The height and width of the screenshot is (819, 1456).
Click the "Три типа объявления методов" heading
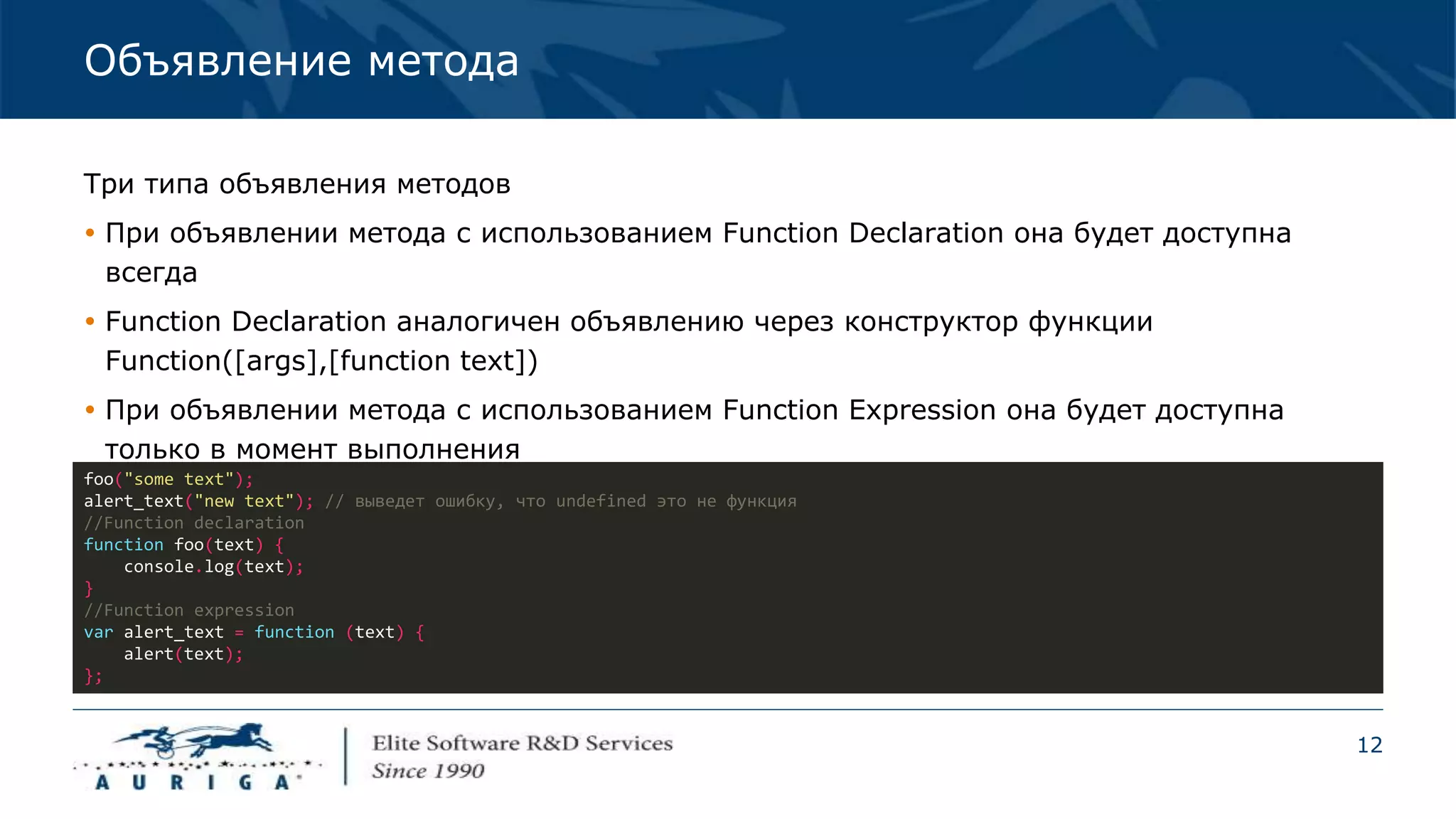[x=296, y=184]
